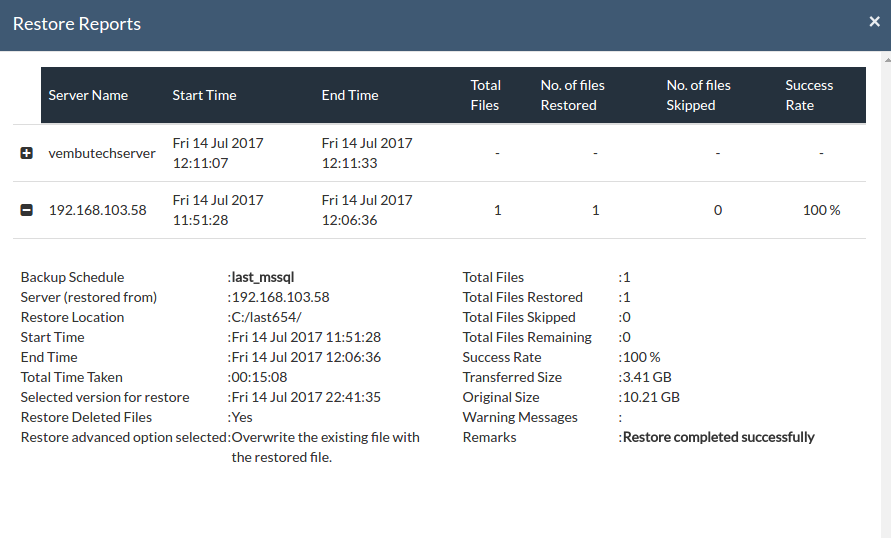
Task: Click table start time ending 11:51:28 cell
Action: pos(218,210)
